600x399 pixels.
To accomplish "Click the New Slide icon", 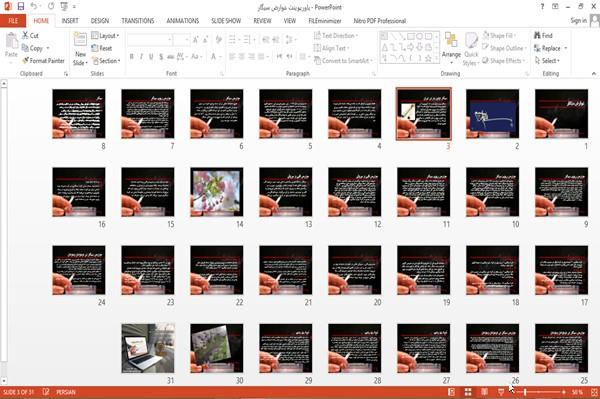I will (80, 40).
